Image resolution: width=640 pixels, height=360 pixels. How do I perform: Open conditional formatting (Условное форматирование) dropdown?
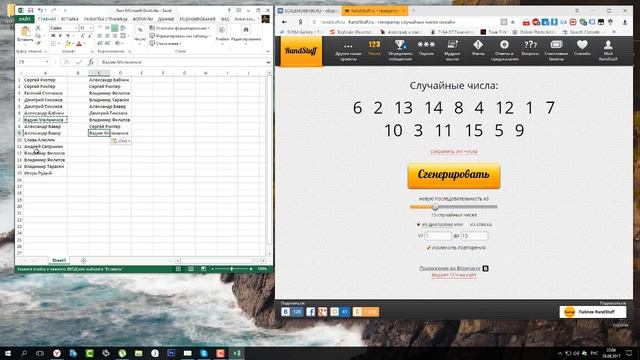pos(180,28)
